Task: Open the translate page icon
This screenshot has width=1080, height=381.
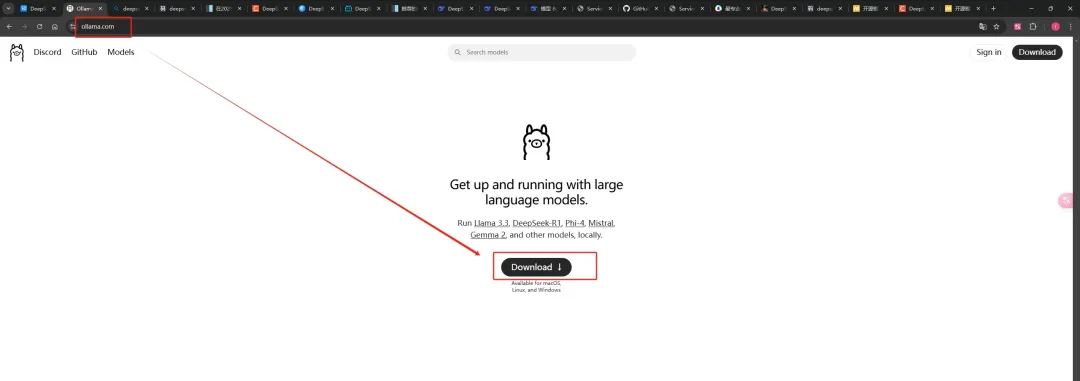Action: pos(983,26)
